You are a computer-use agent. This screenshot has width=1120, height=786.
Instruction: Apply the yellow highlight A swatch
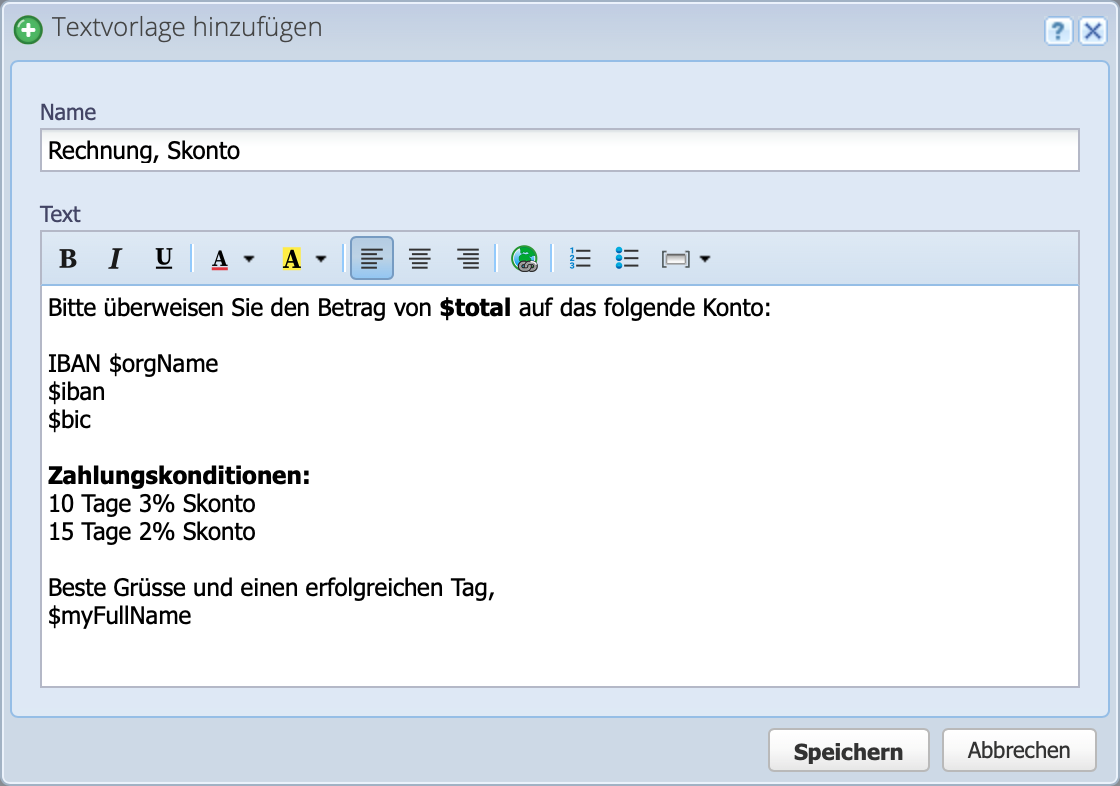coord(292,259)
